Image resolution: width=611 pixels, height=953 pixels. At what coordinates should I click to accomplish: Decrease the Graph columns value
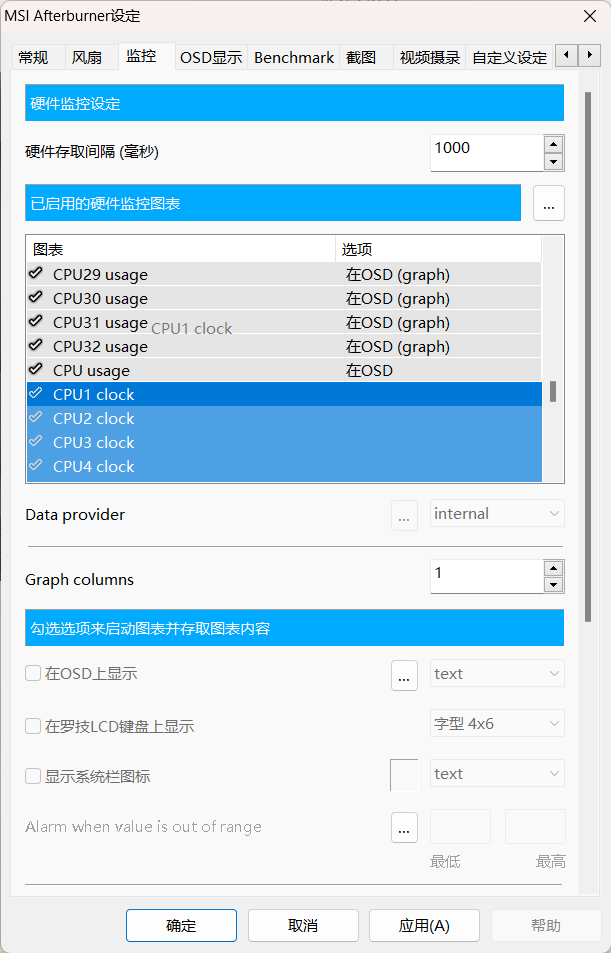(553, 585)
